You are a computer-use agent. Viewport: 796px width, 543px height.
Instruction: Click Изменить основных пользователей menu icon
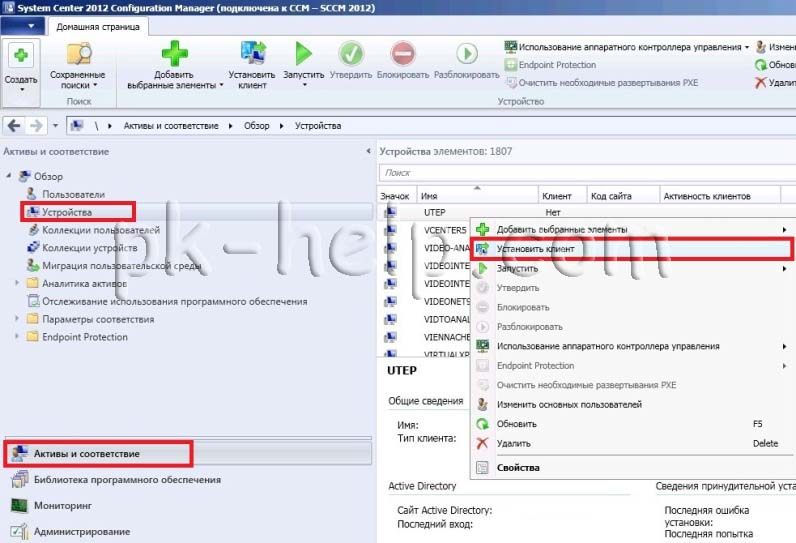482,404
